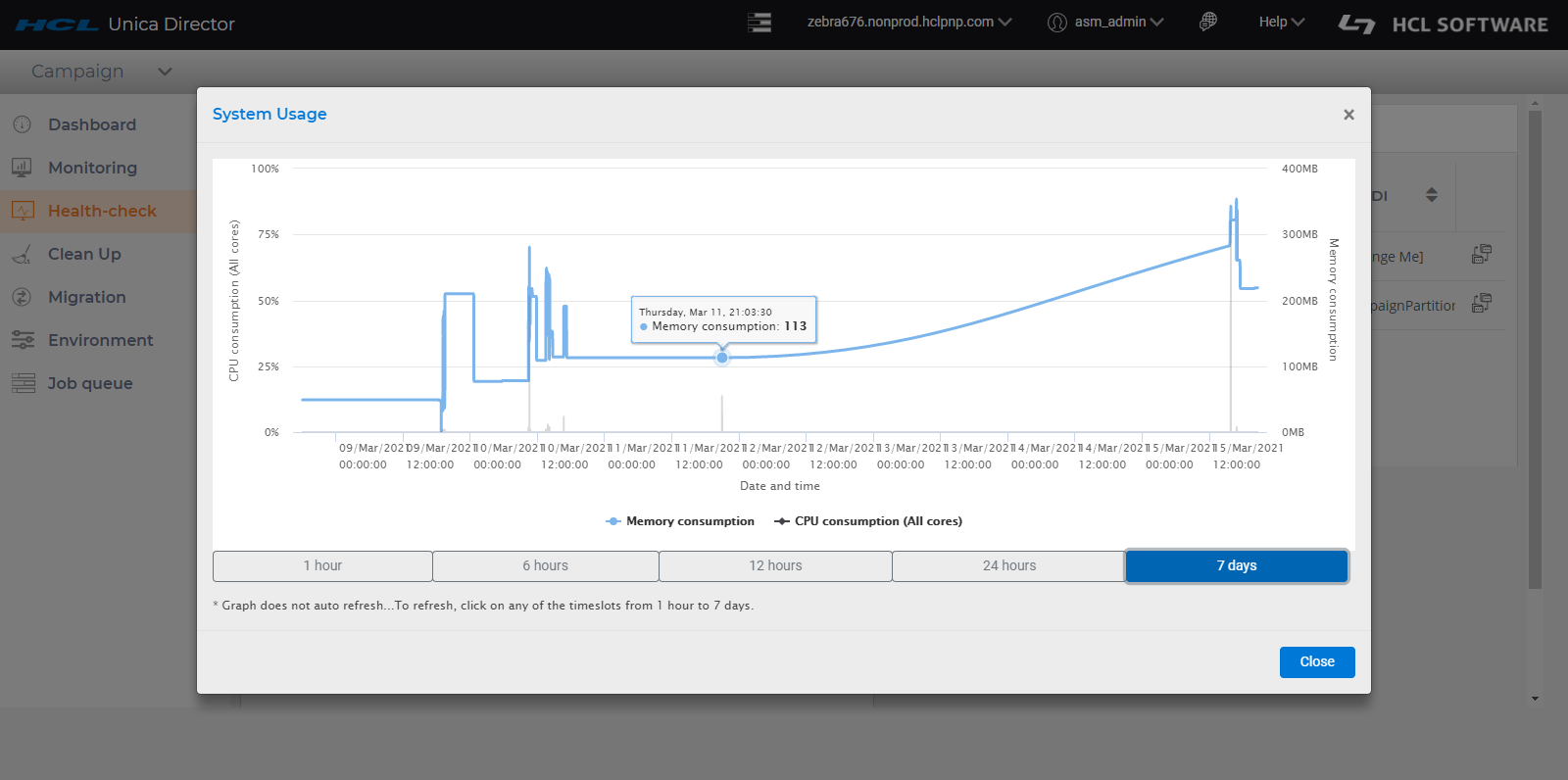Click the Dashboard icon in sidebar

[x=23, y=124]
